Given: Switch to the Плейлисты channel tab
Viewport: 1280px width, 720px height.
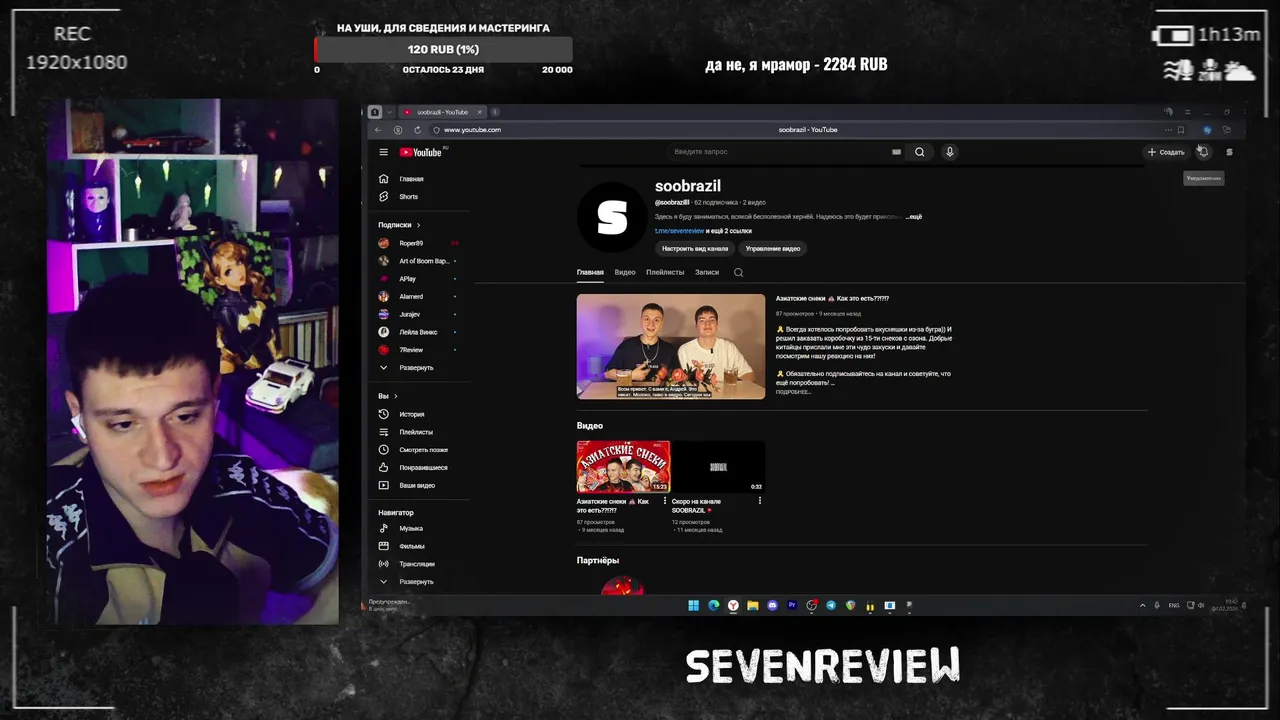Looking at the screenshot, I should (665, 272).
